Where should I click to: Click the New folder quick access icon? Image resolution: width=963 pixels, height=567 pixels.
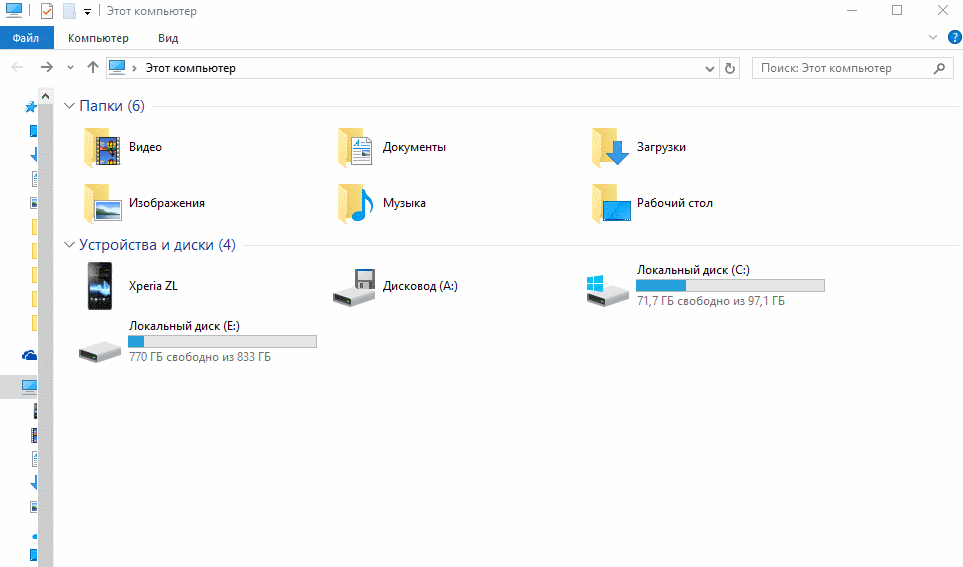pyautogui.click(x=69, y=11)
